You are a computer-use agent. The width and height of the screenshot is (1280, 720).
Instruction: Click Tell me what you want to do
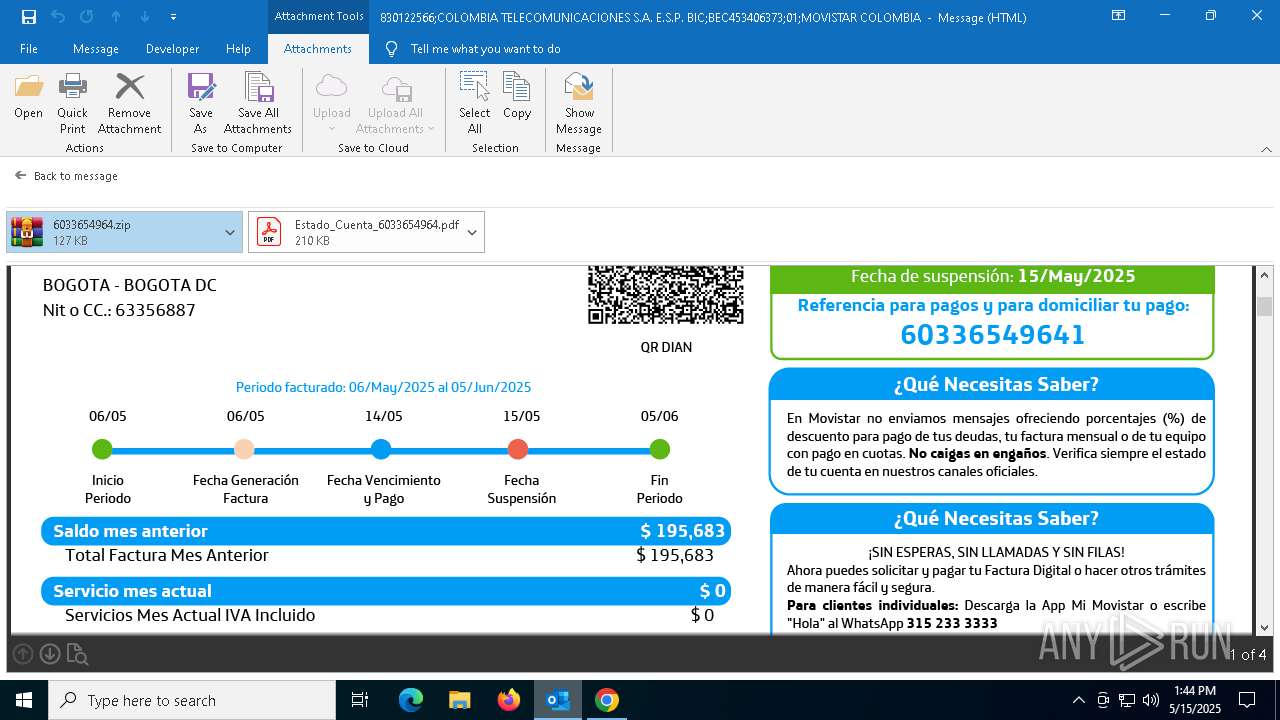pos(485,48)
